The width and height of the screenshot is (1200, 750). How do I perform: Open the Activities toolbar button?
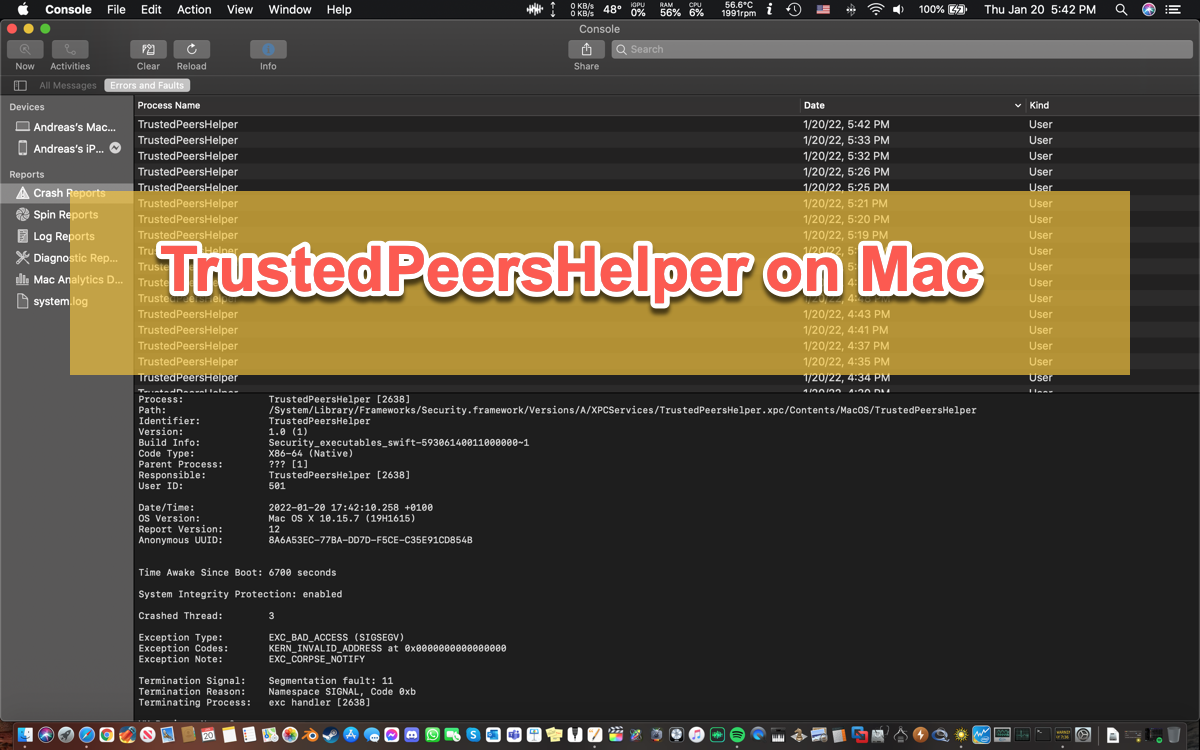pyautogui.click(x=70, y=49)
